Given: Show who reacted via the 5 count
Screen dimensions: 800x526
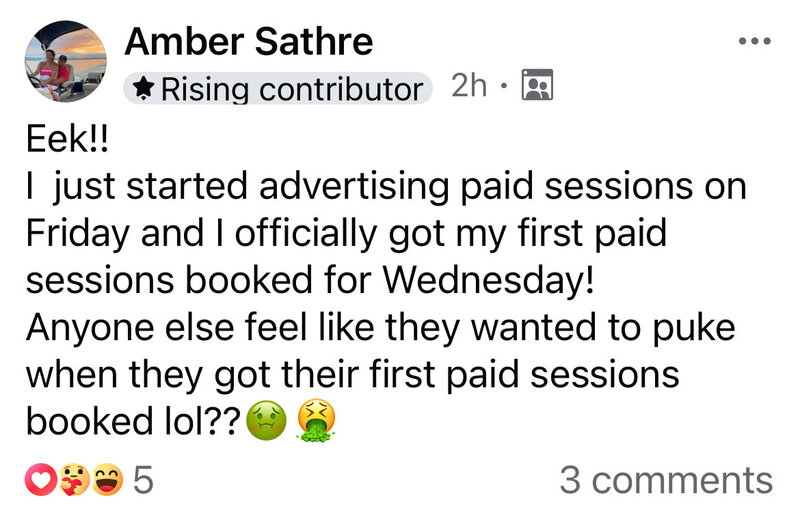Looking at the screenshot, I should [144, 481].
